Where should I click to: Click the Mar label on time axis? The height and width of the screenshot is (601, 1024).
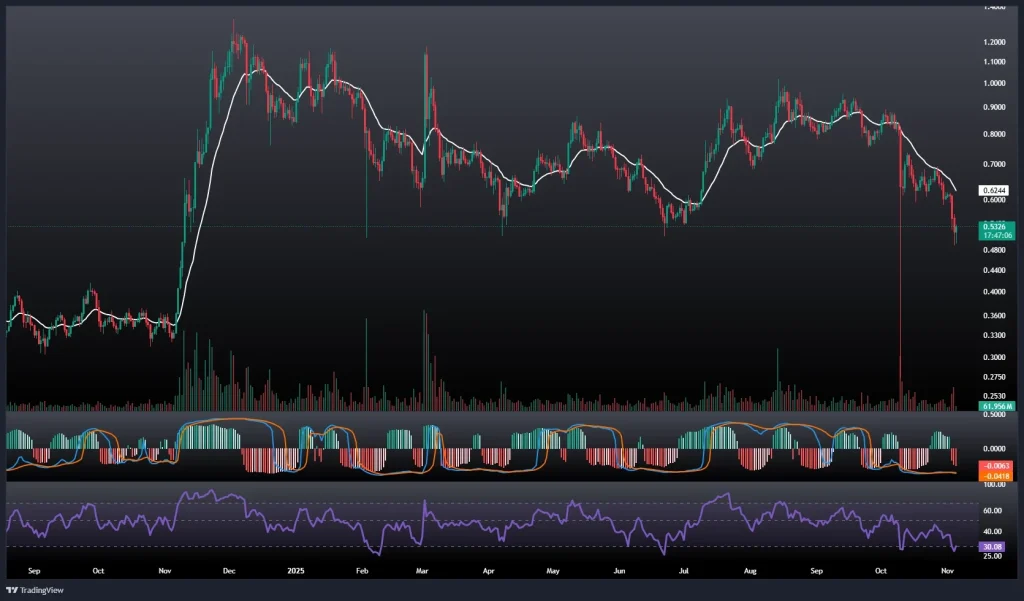tap(422, 570)
